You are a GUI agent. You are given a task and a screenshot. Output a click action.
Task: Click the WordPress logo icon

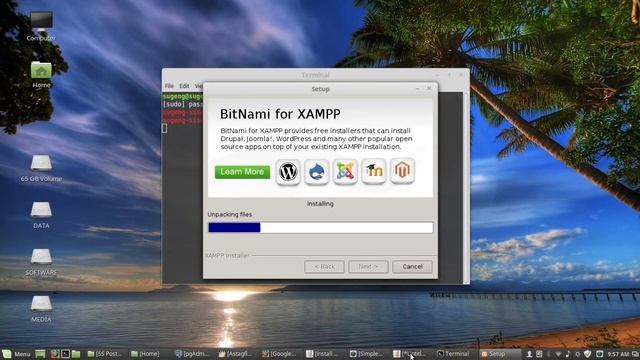point(288,172)
